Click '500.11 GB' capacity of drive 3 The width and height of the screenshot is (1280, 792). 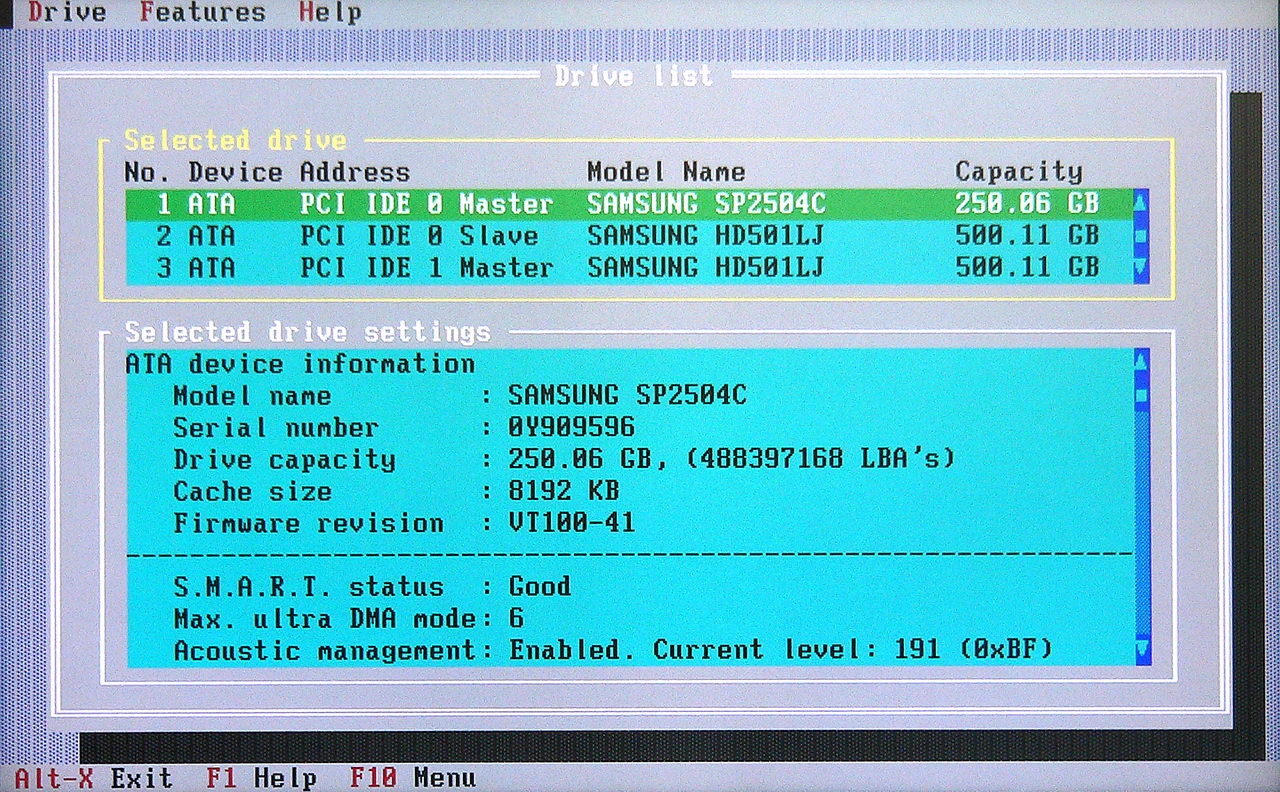(1027, 268)
